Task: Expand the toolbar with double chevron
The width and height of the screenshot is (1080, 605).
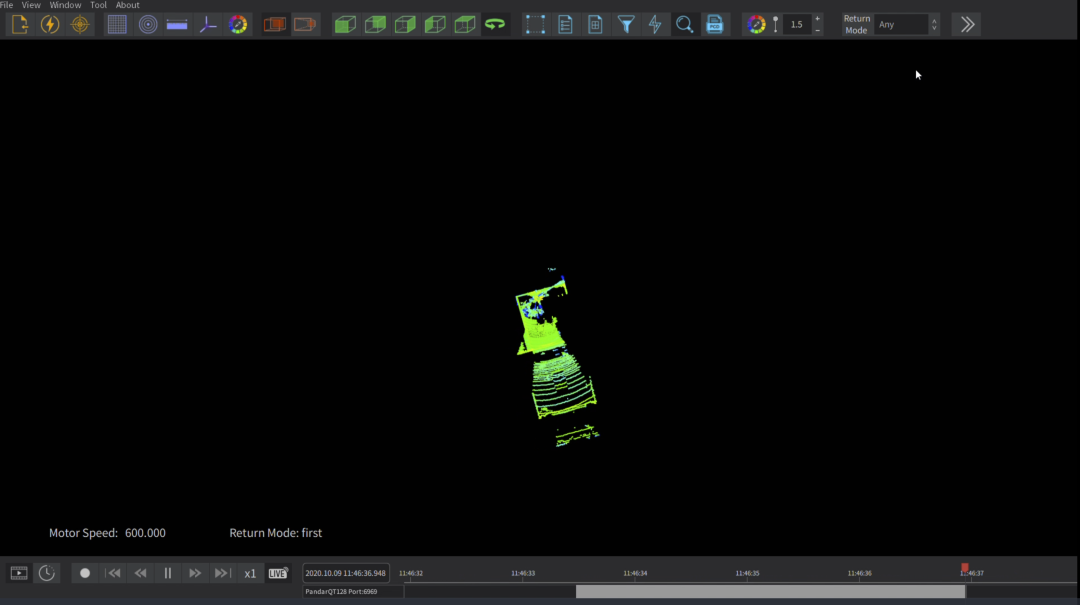Action: point(968,25)
